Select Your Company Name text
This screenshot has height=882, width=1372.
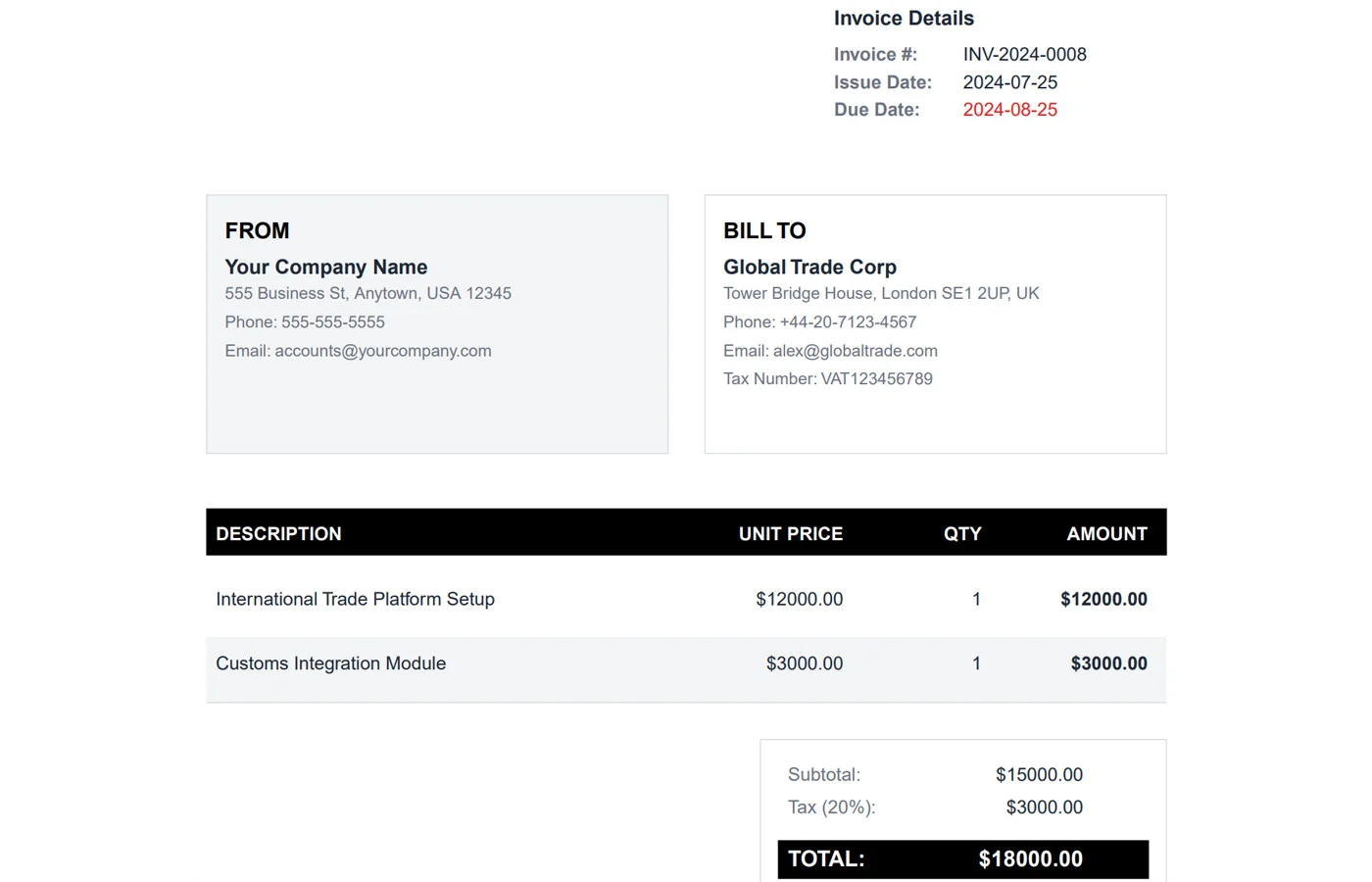tap(325, 268)
